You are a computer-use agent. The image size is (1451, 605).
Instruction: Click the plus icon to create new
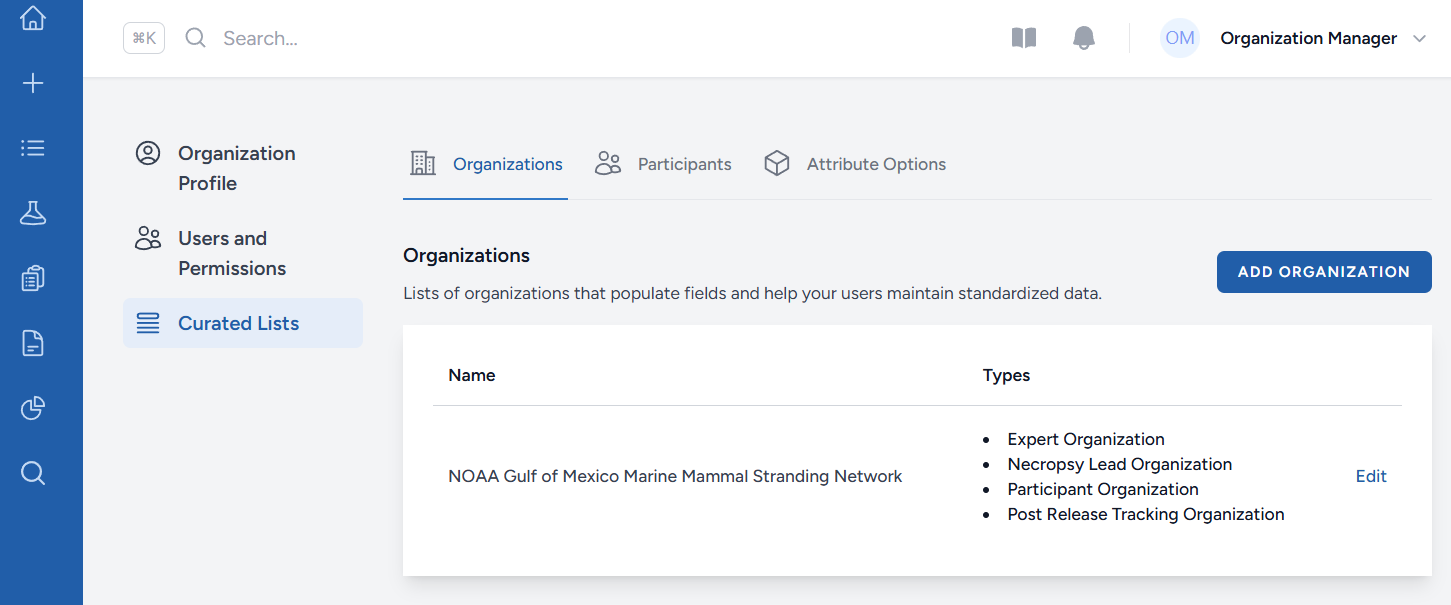pyautogui.click(x=33, y=83)
